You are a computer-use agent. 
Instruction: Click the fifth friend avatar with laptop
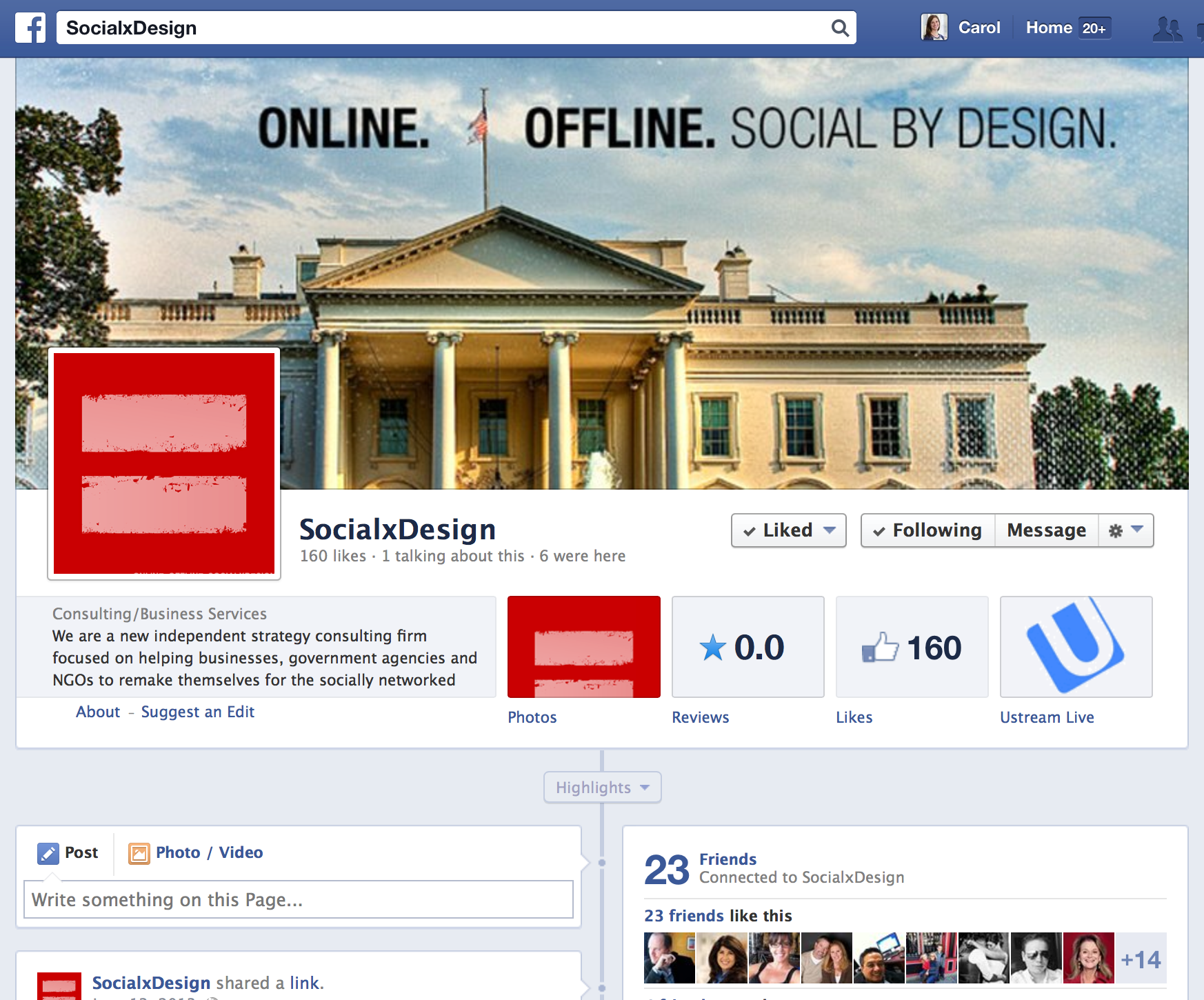click(879, 958)
